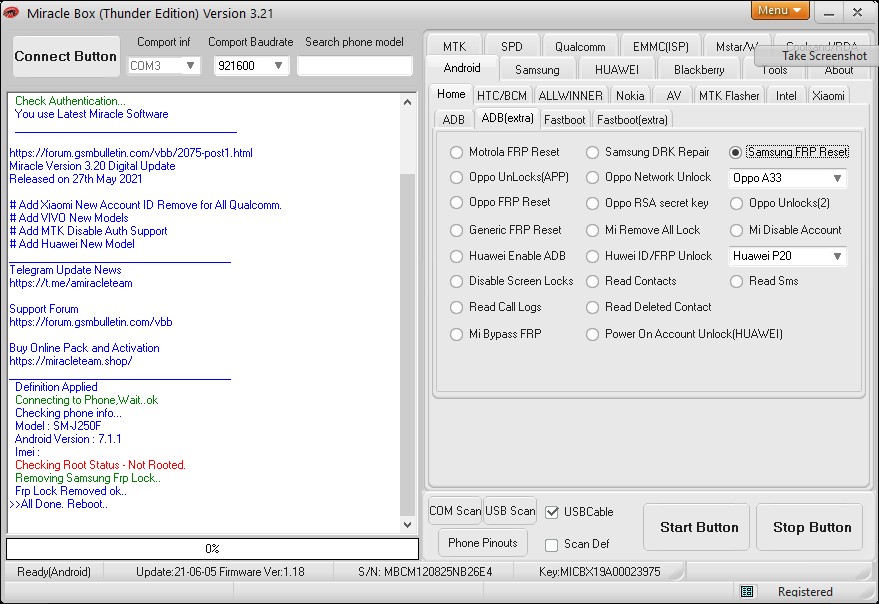Select Oppo Network Unlock radio button
The image size is (879, 604).
tap(592, 177)
